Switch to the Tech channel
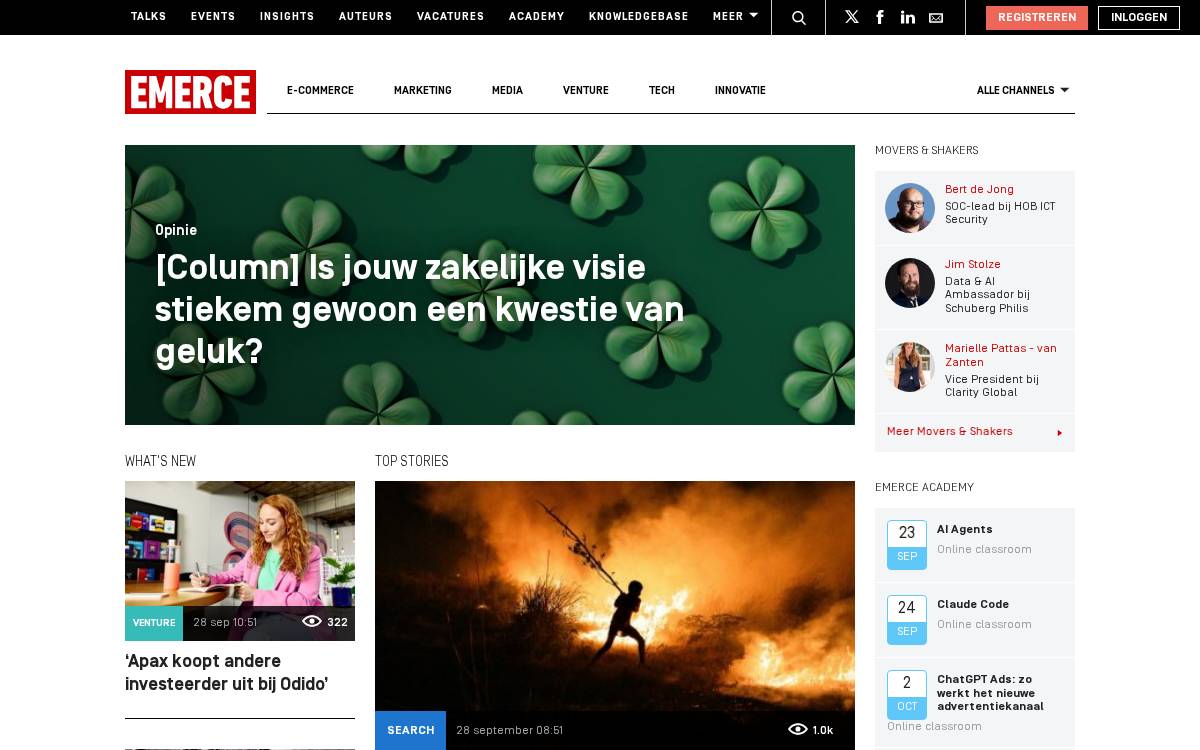Viewport: 1200px width, 750px height. coord(662,90)
